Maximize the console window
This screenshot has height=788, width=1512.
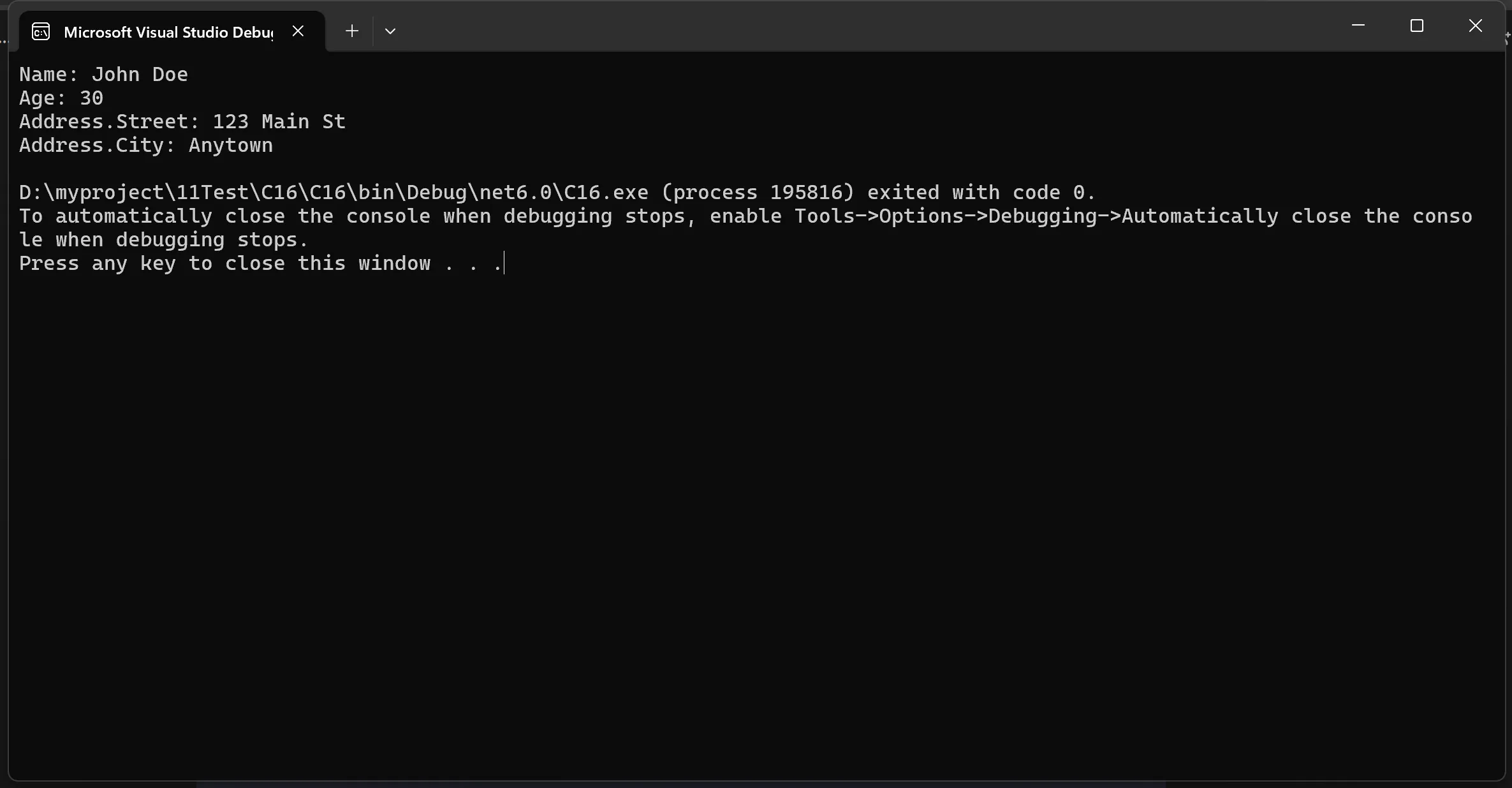[1416, 26]
